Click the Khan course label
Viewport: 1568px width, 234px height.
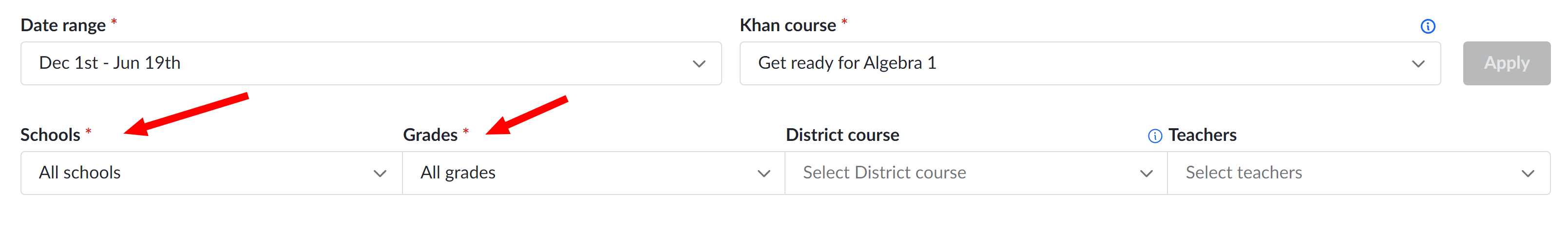(x=787, y=25)
